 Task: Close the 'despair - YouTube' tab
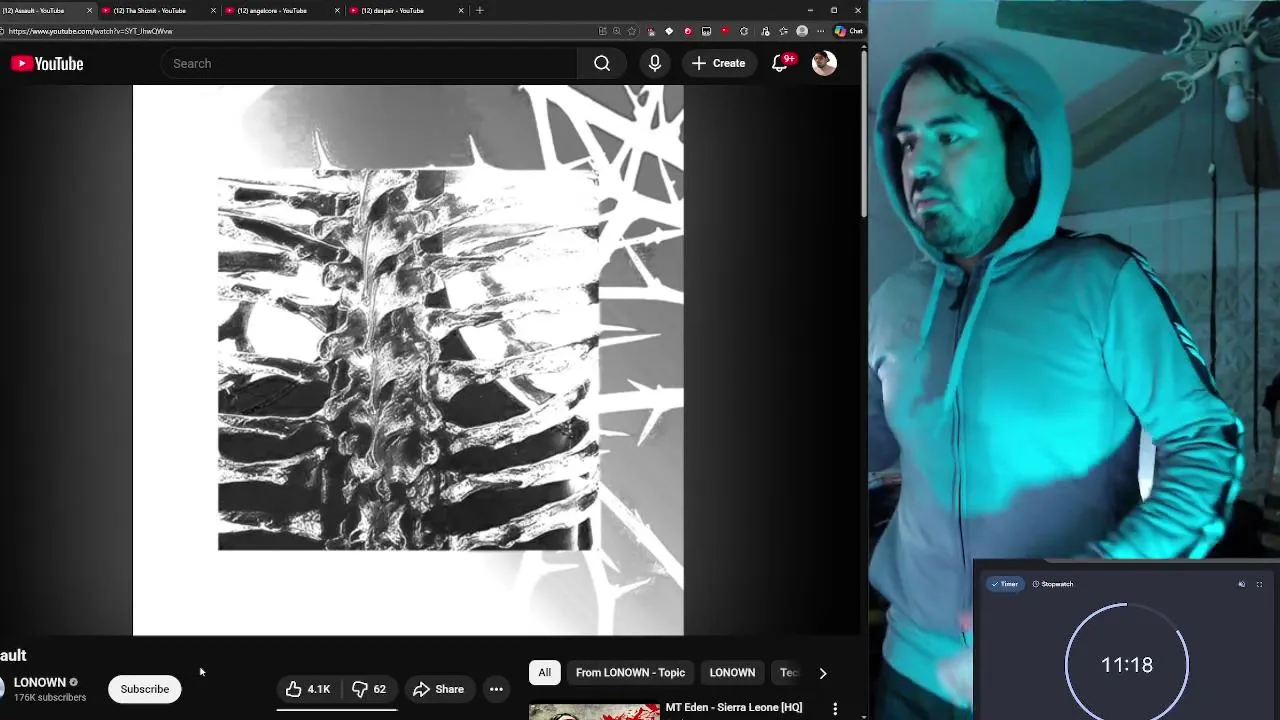(461, 10)
